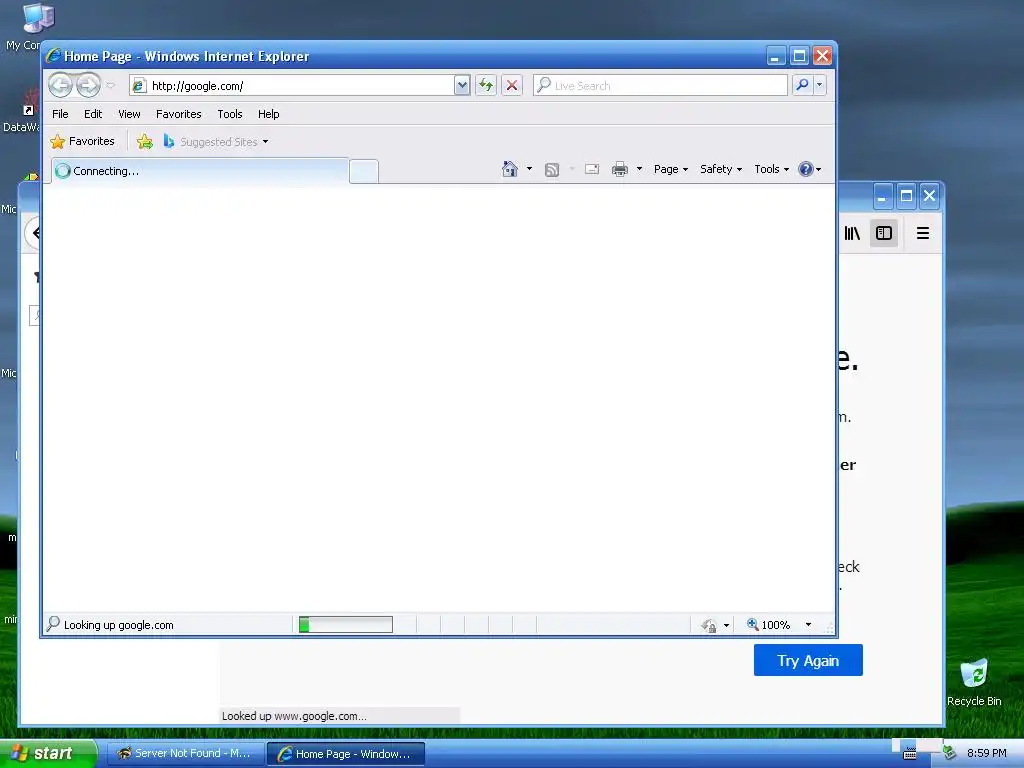
Task: Open the Help menu
Action: pos(268,114)
